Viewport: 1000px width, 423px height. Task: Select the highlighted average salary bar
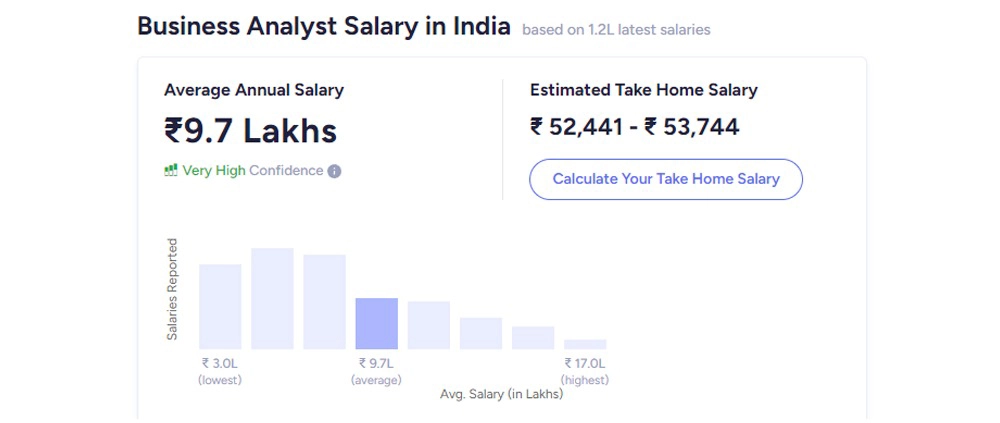coord(376,323)
